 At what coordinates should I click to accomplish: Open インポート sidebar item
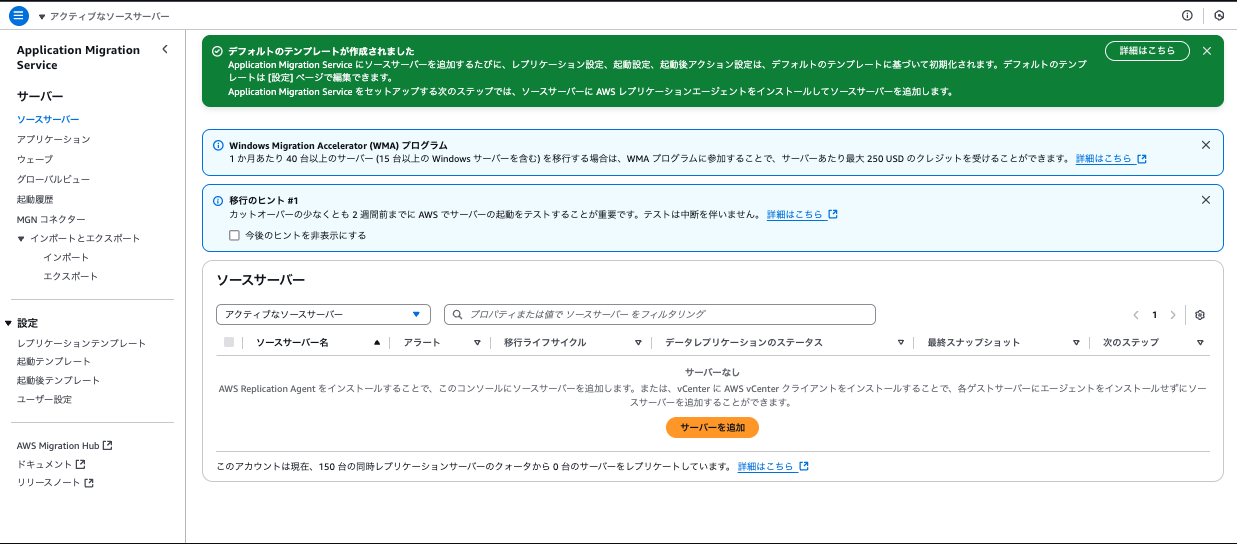coord(66,258)
